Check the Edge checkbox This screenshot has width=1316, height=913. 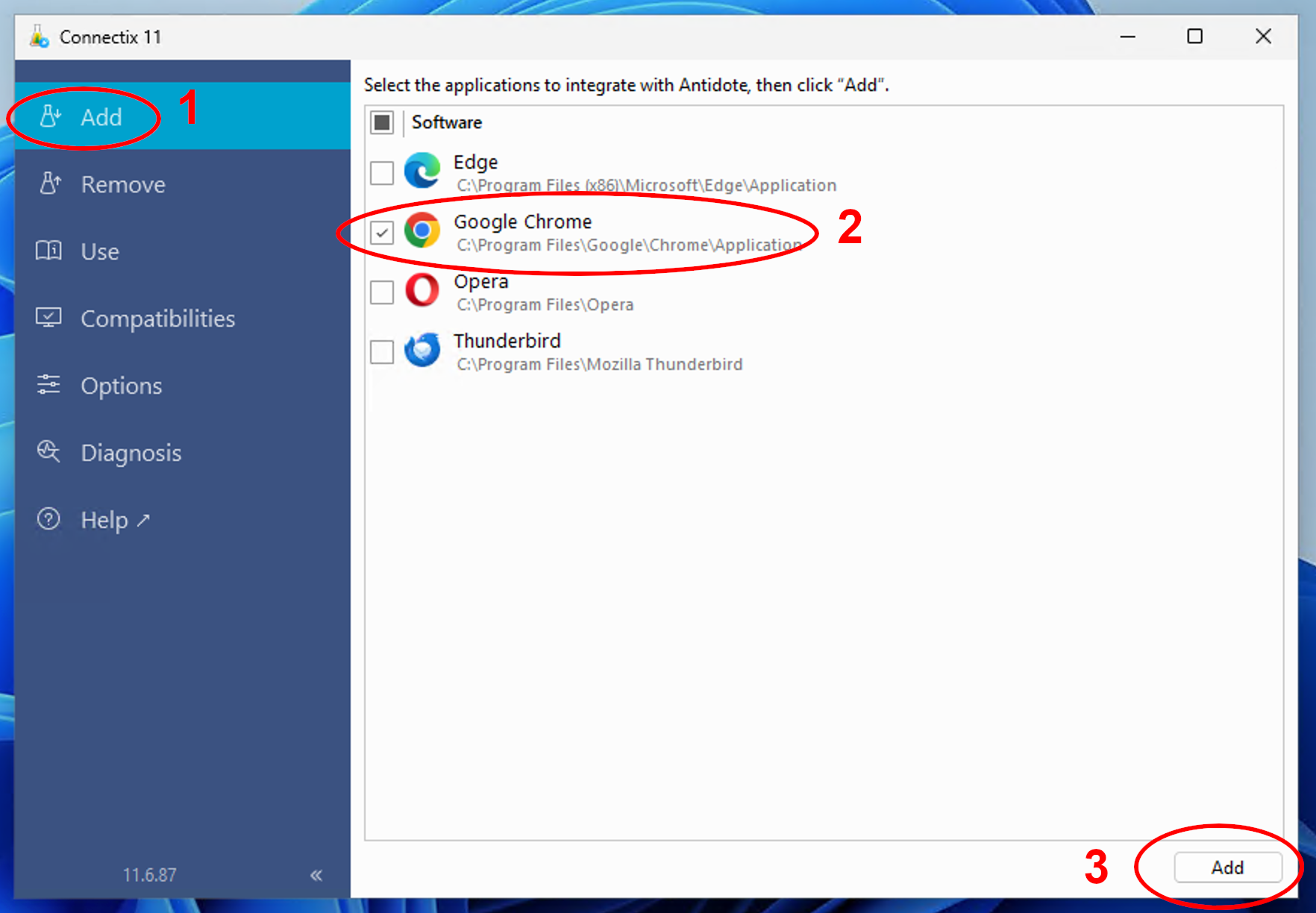pyautogui.click(x=382, y=173)
